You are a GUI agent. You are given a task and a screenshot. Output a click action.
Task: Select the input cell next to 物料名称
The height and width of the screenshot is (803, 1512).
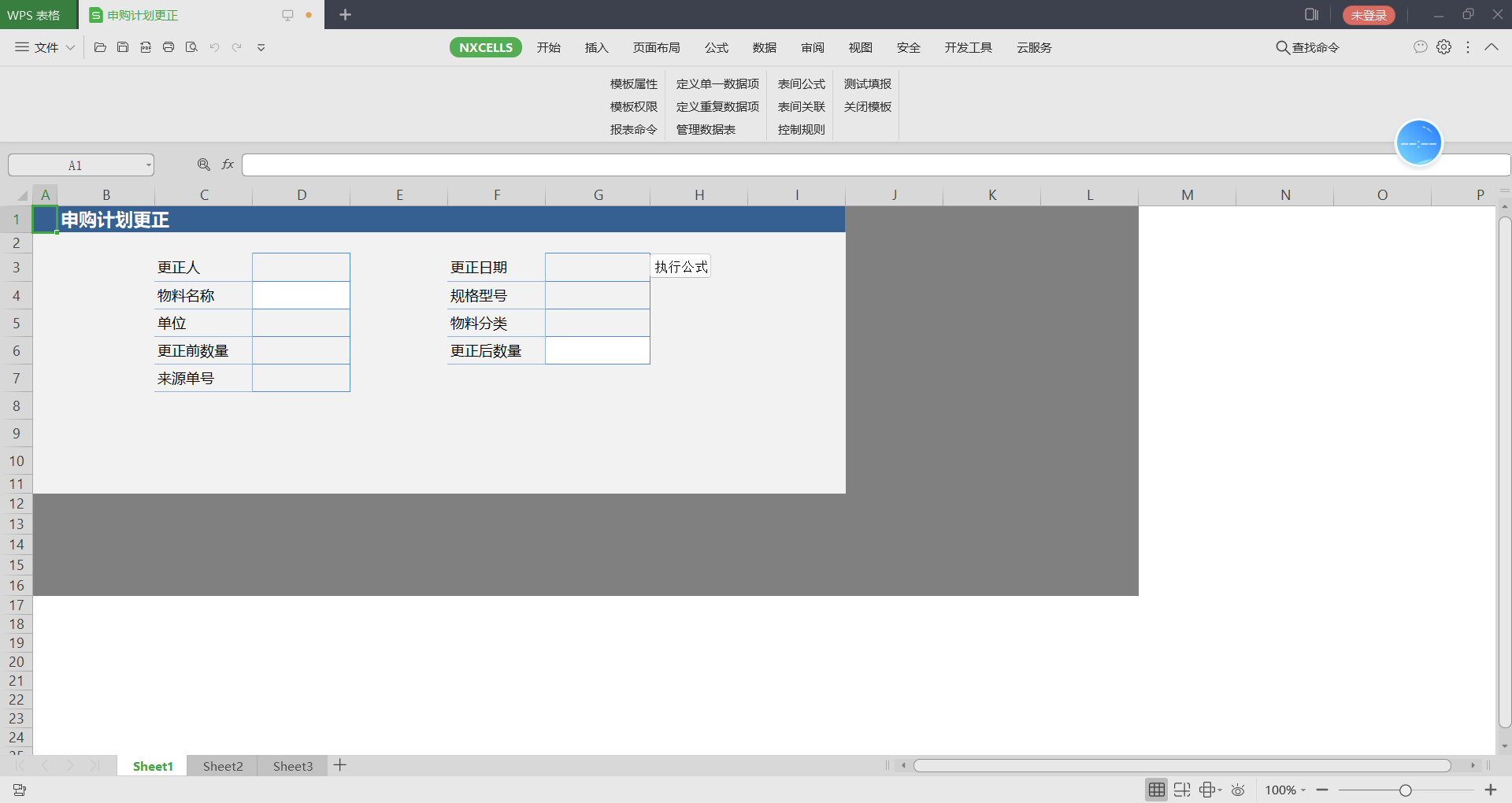click(301, 295)
